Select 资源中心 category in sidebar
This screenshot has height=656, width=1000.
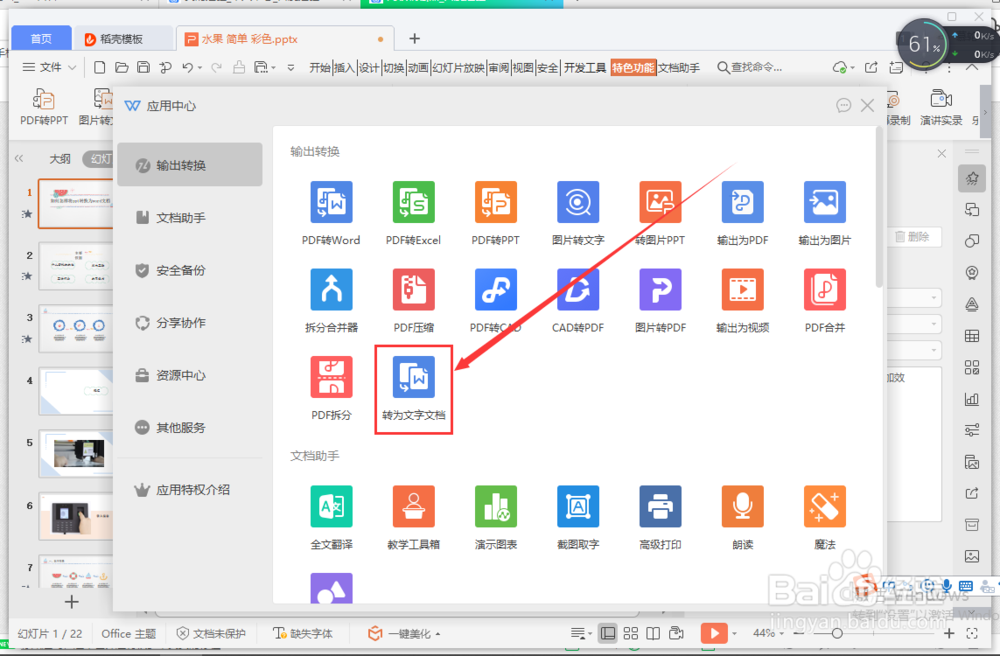pyautogui.click(x=190, y=375)
